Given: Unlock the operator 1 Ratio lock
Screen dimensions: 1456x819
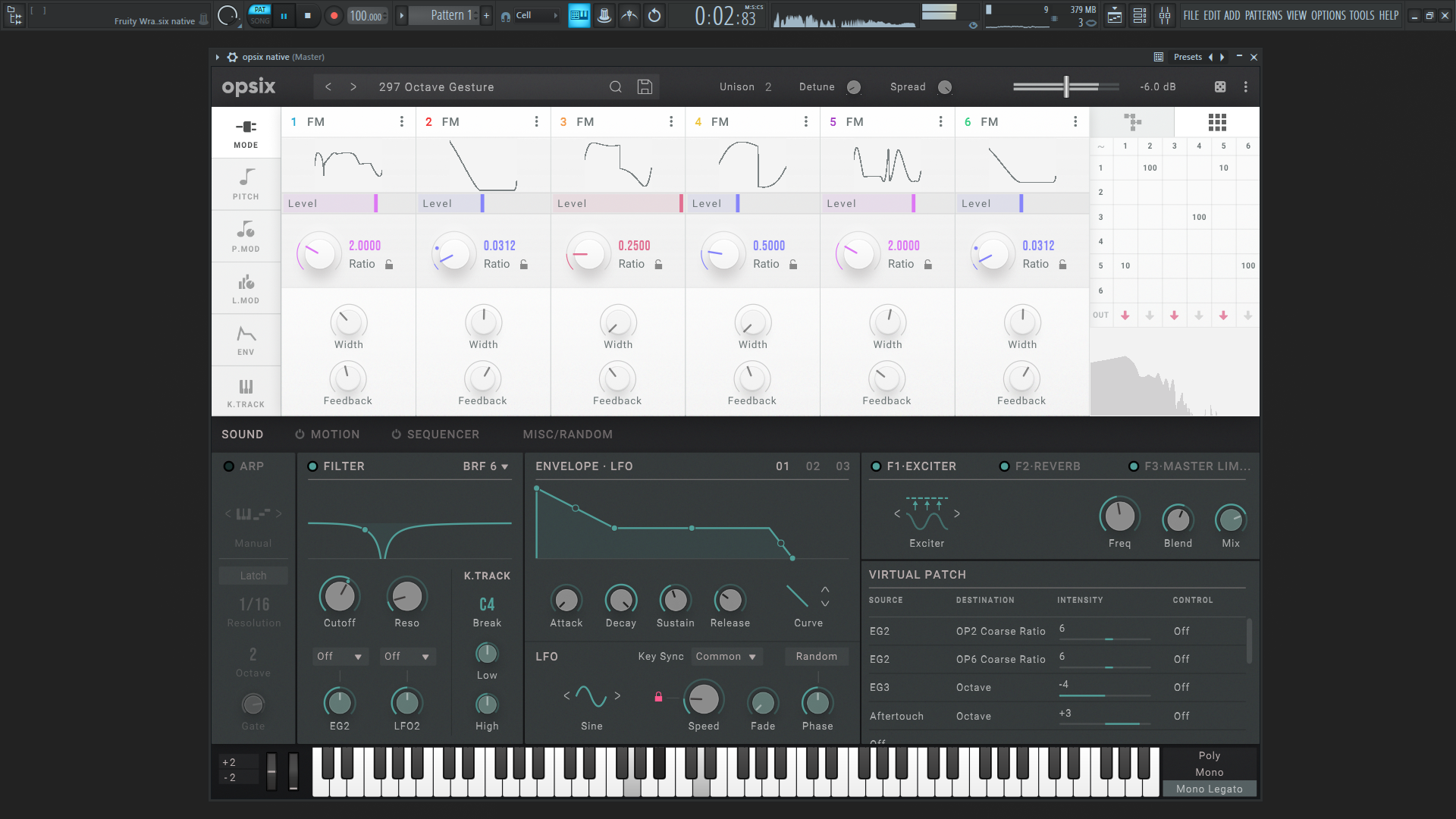Looking at the screenshot, I should click(x=389, y=265).
